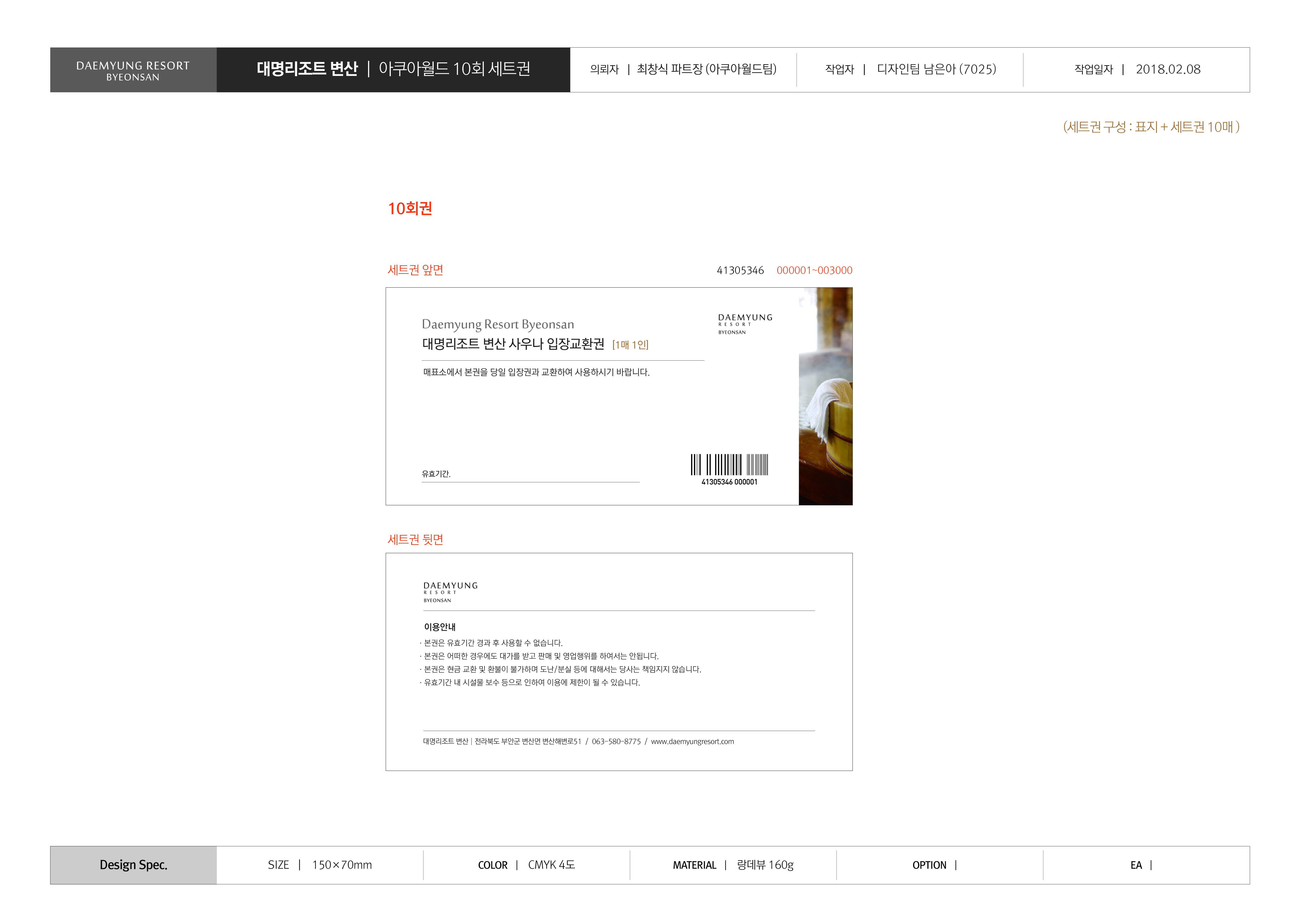Image resolution: width=1307 pixels, height=924 pixels.
Task: Click the red serial range '000001~003000'
Action: [x=815, y=270]
